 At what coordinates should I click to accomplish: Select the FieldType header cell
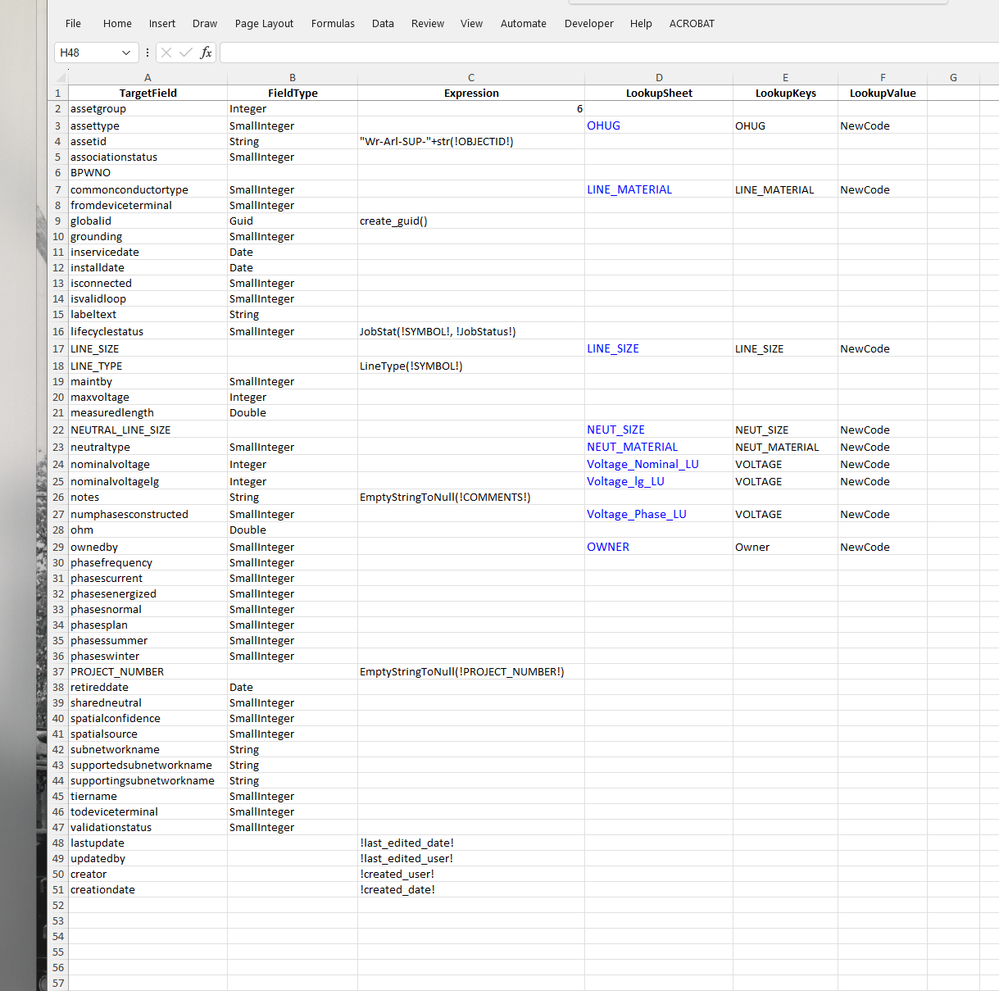pos(292,93)
